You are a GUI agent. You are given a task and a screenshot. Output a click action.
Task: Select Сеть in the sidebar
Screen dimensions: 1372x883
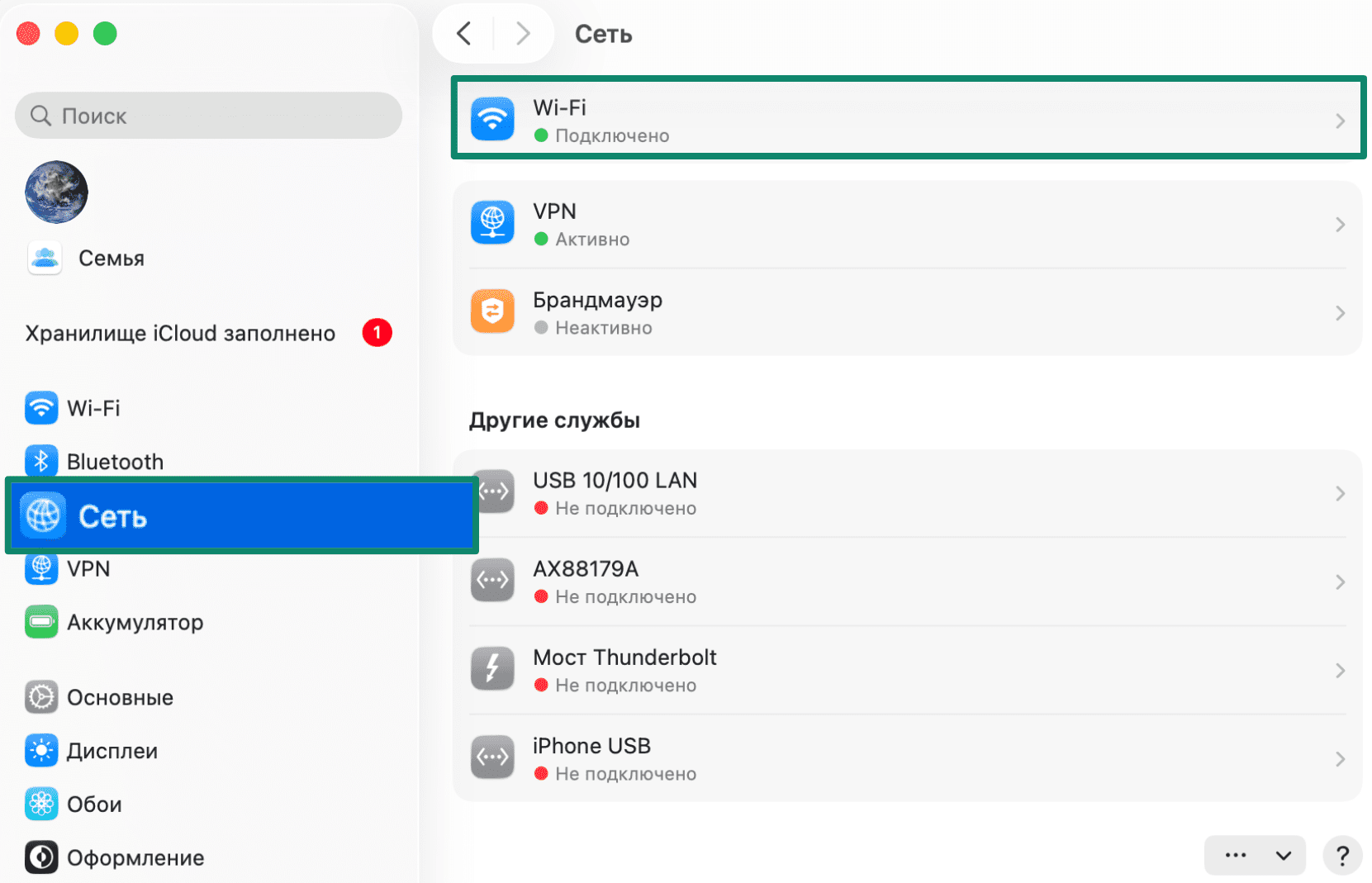click(x=112, y=515)
